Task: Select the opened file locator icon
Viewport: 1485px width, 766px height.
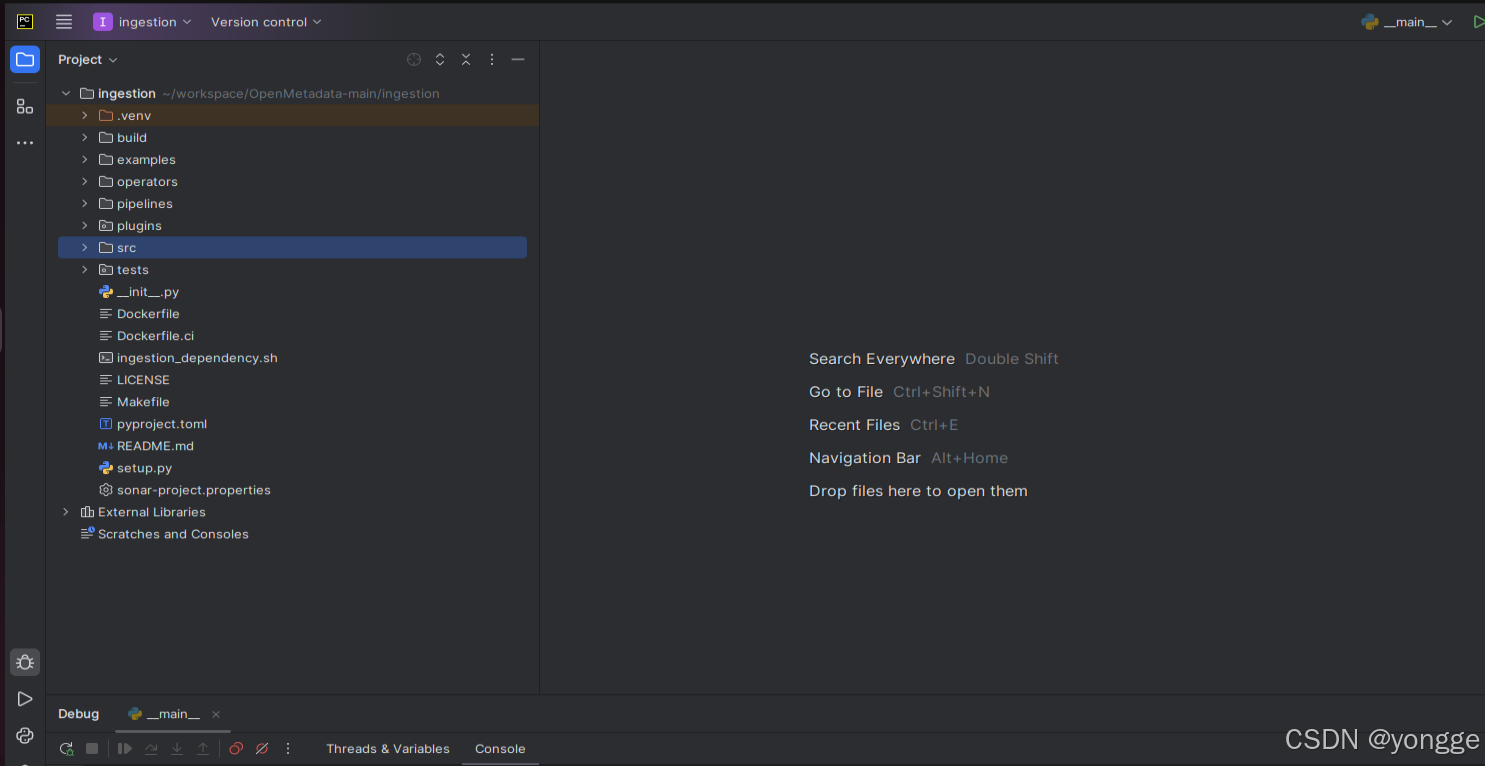Action: click(414, 60)
